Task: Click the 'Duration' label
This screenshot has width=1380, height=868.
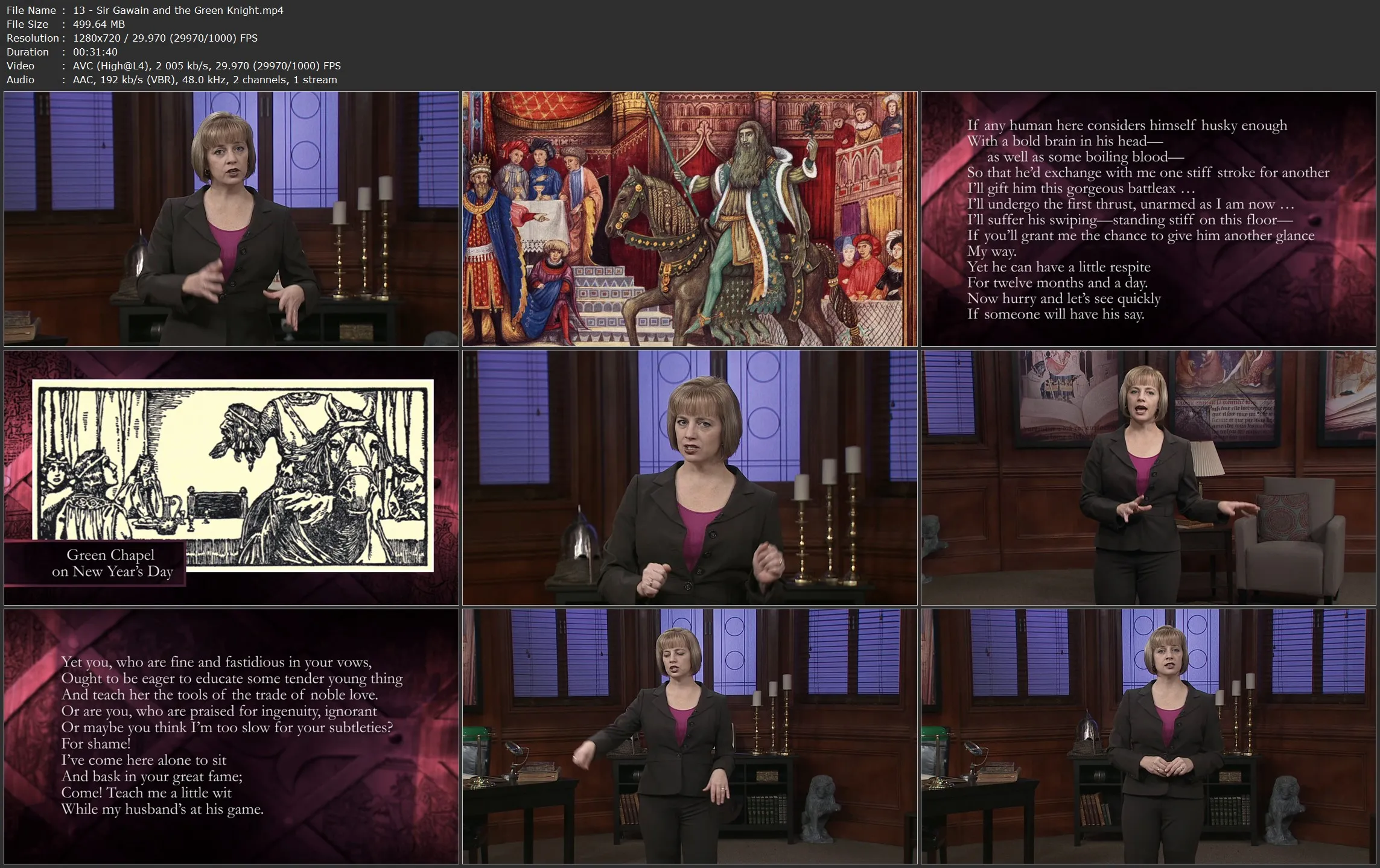Action: 28,52
